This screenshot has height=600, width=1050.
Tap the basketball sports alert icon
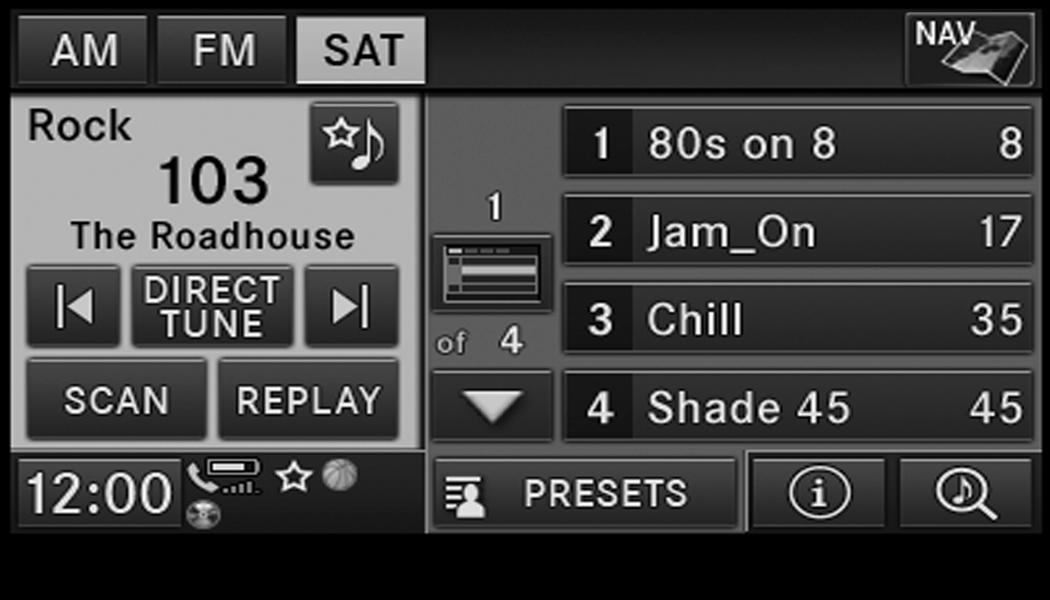tap(340, 475)
